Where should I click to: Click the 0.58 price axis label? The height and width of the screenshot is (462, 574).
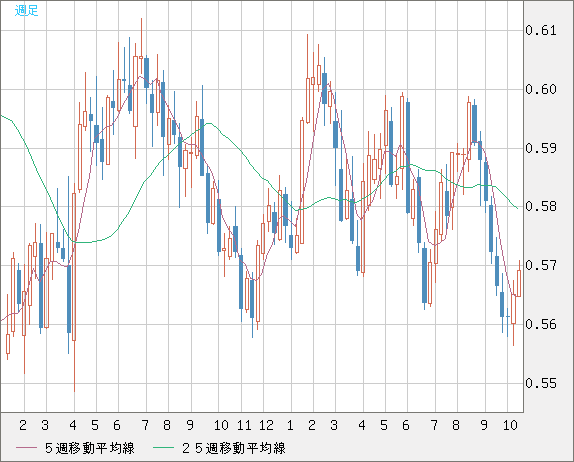point(541,206)
